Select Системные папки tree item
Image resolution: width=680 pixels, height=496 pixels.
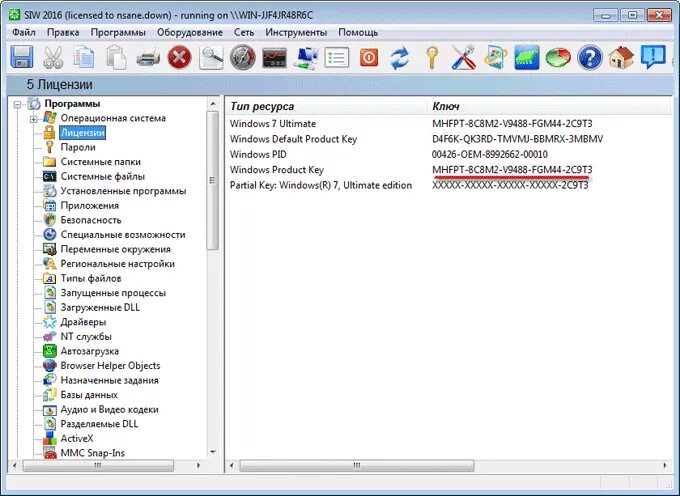(101, 162)
